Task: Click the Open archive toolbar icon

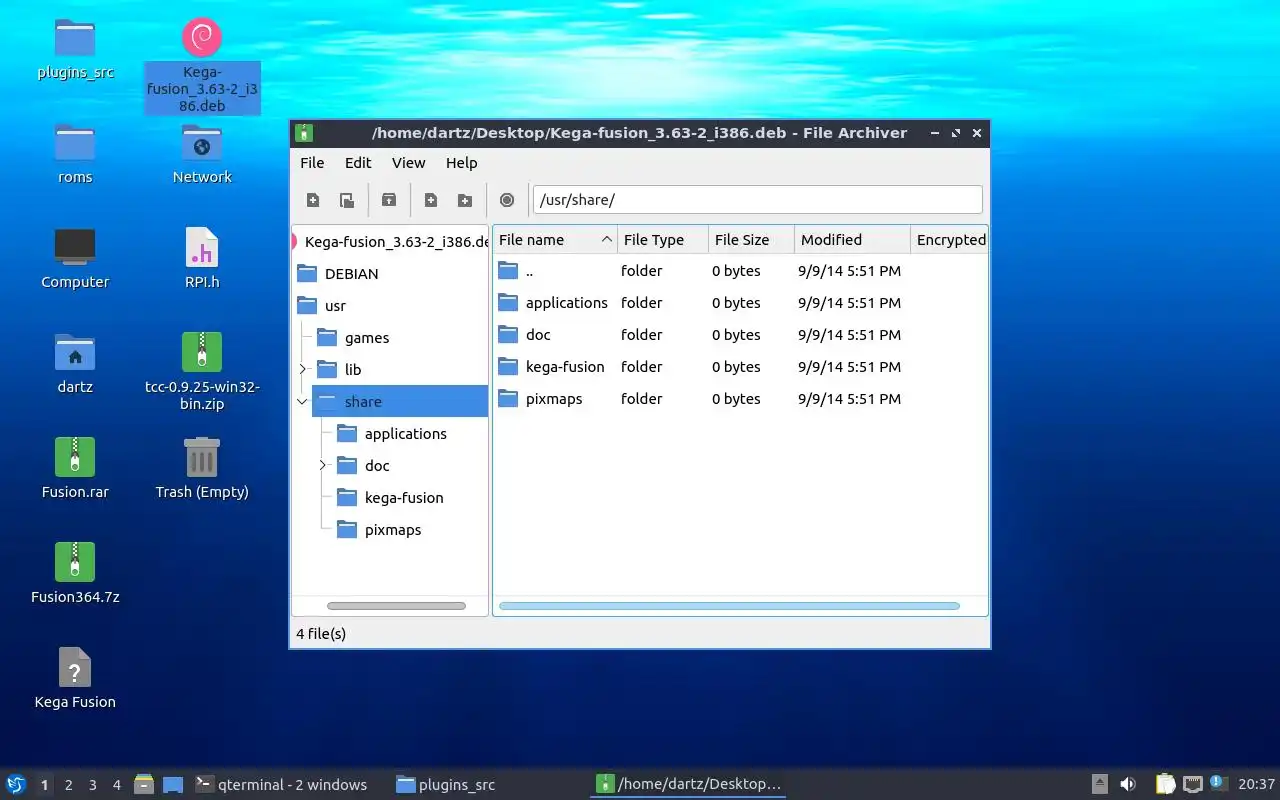Action: (347, 200)
